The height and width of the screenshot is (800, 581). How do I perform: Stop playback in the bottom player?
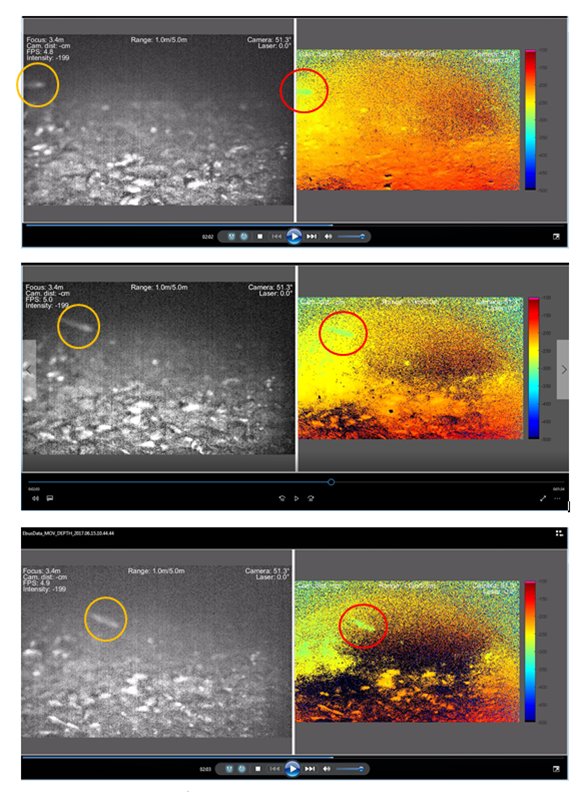click(258, 768)
